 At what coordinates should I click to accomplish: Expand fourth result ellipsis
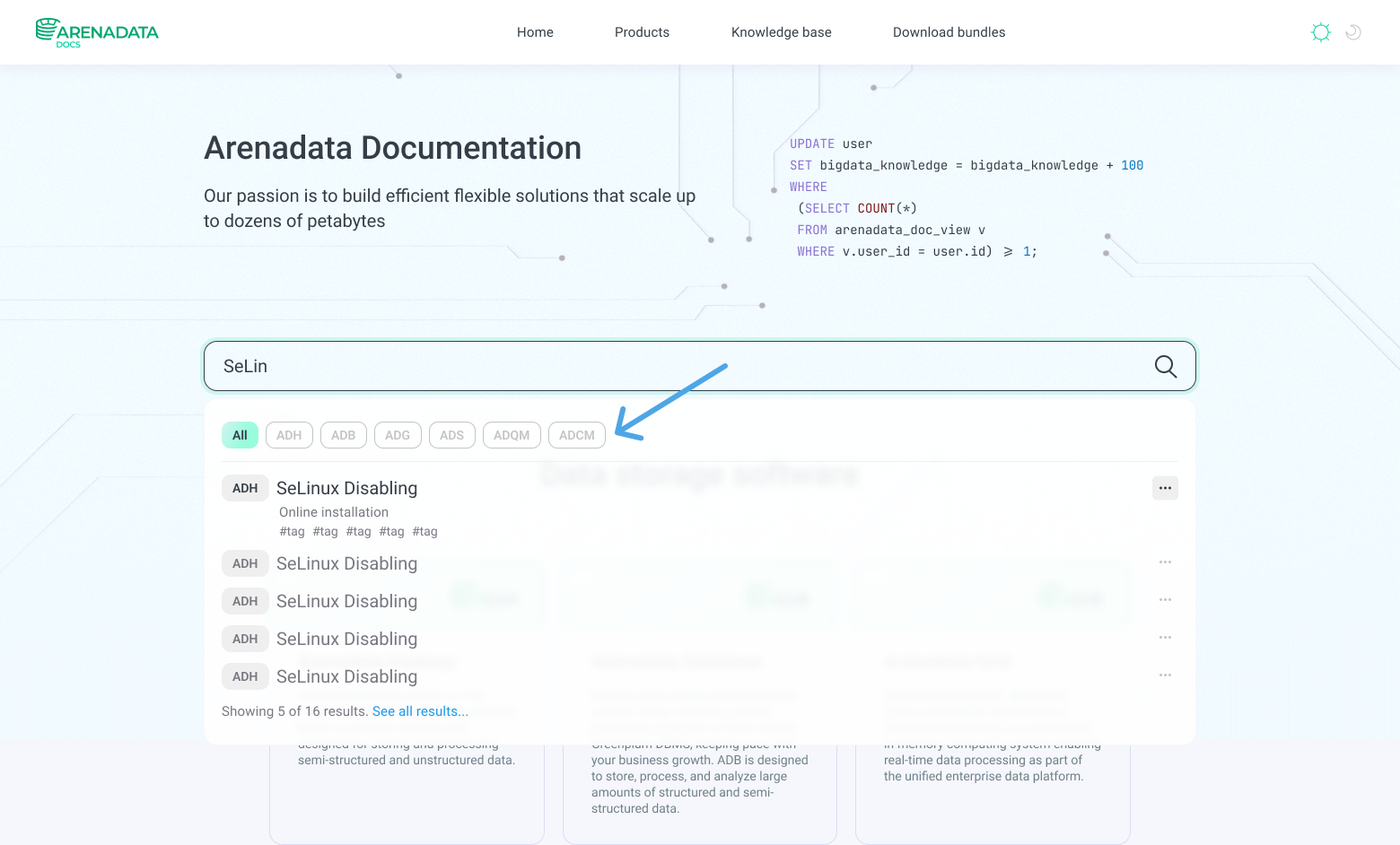pos(1165,637)
